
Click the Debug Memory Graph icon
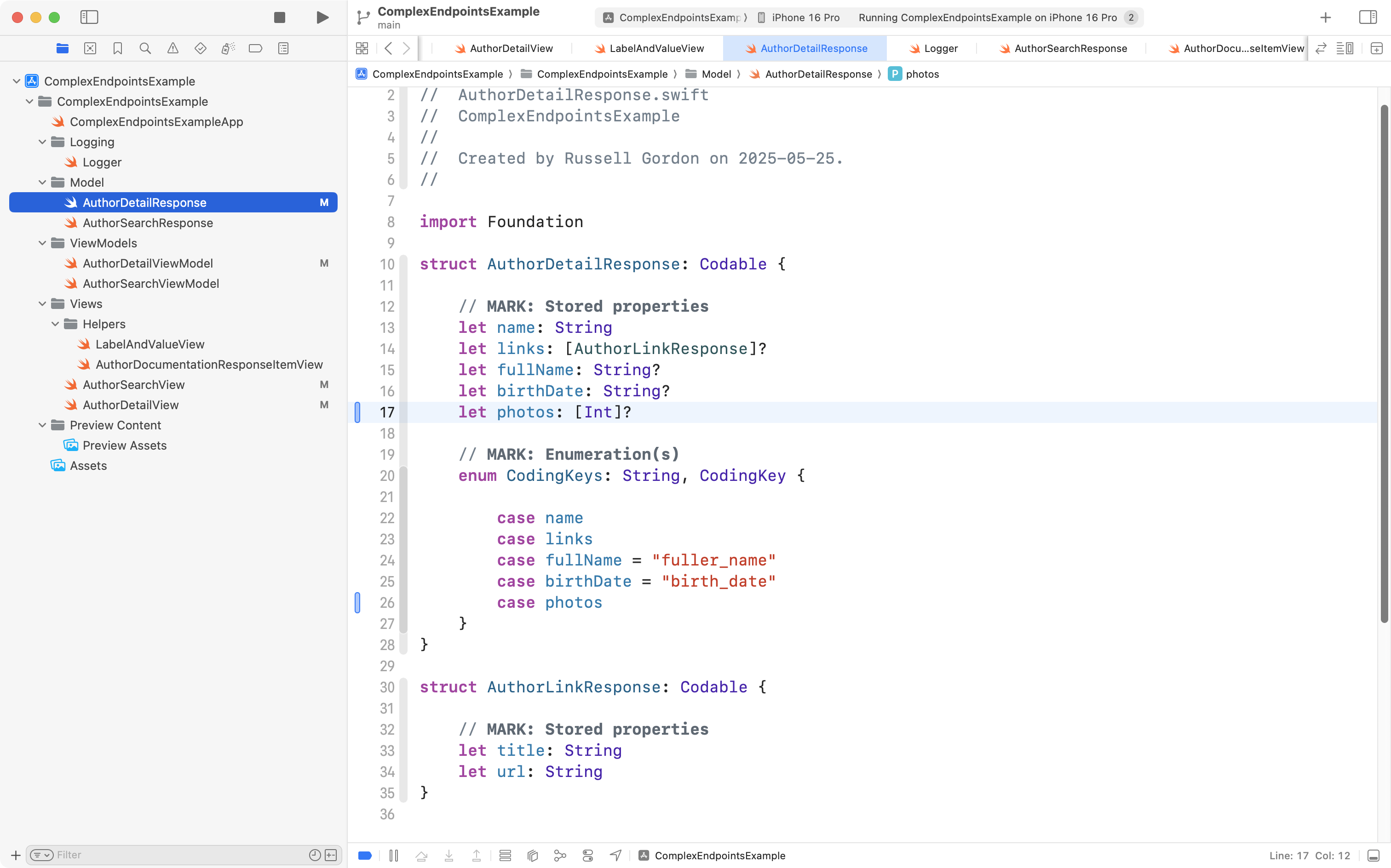tap(560, 856)
